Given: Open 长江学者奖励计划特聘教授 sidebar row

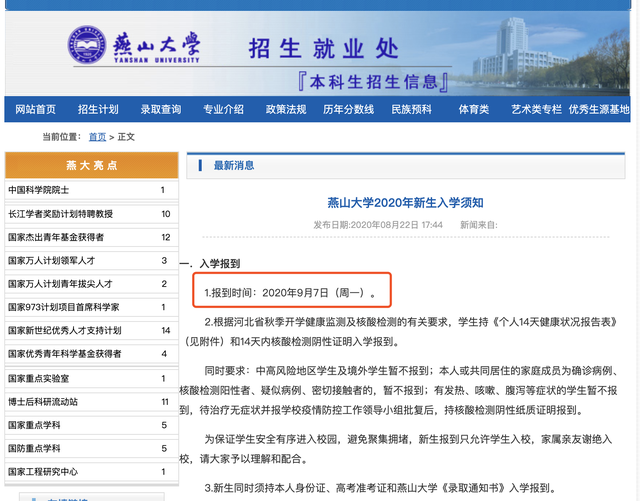Looking at the screenshot, I should tap(92, 214).
